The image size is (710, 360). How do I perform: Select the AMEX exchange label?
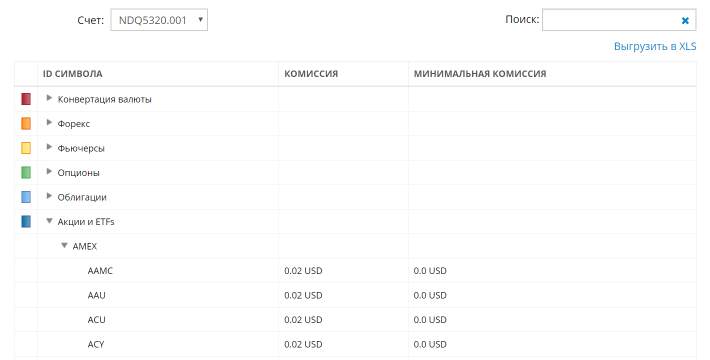click(85, 246)
